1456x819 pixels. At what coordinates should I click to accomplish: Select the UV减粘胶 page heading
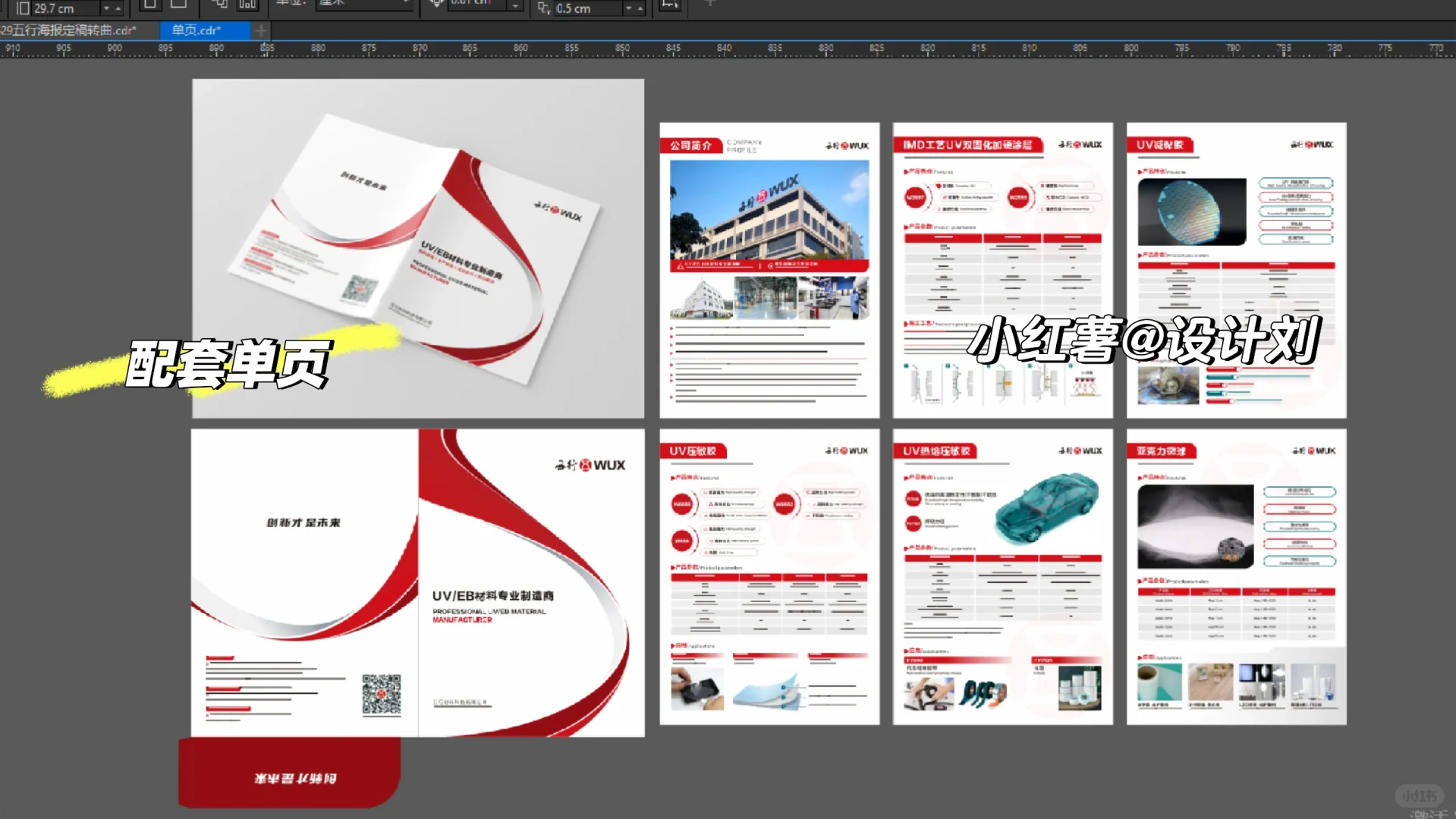1160,145
